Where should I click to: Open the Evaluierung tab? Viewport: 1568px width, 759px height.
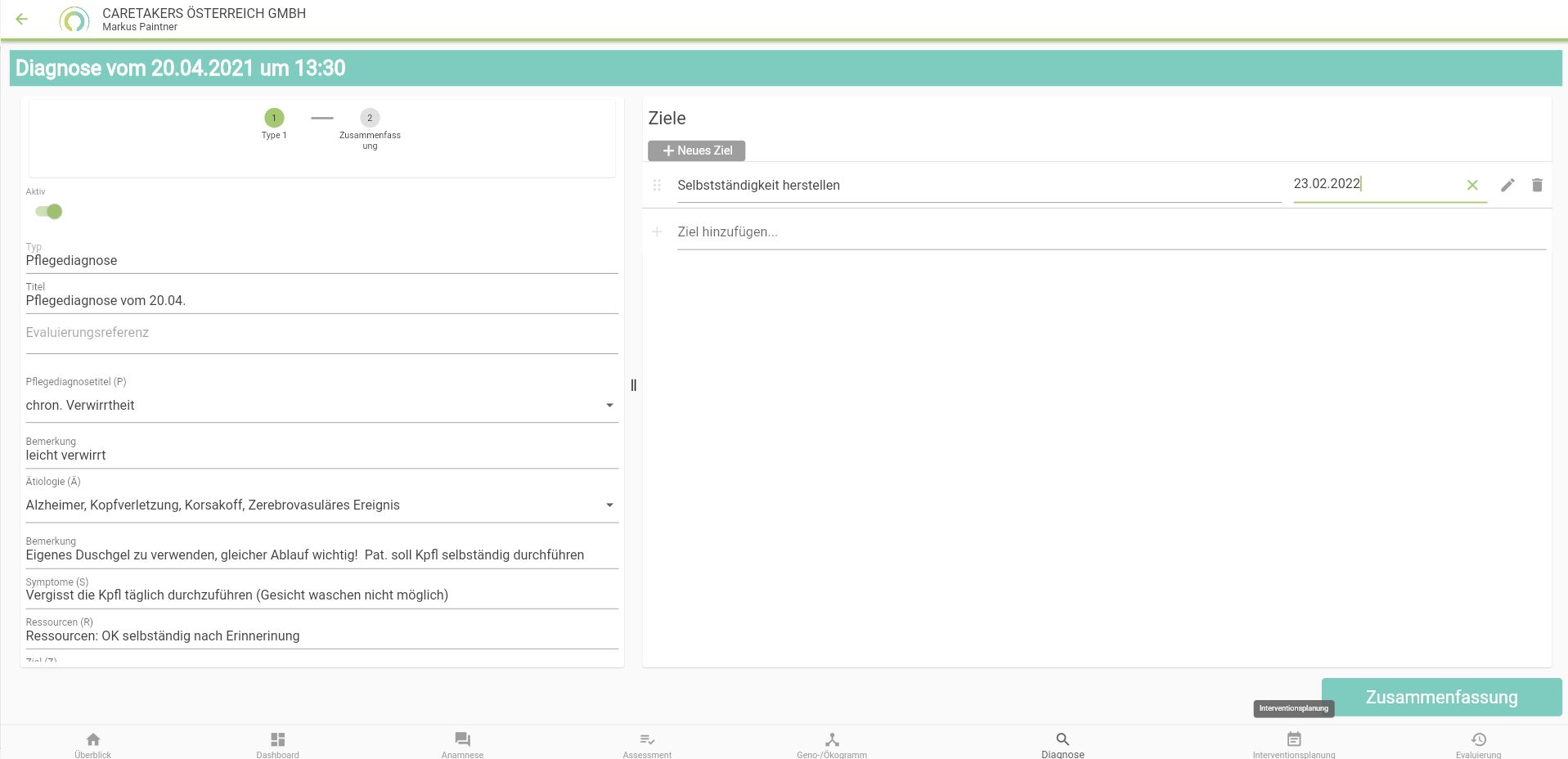pos(1478,744)
